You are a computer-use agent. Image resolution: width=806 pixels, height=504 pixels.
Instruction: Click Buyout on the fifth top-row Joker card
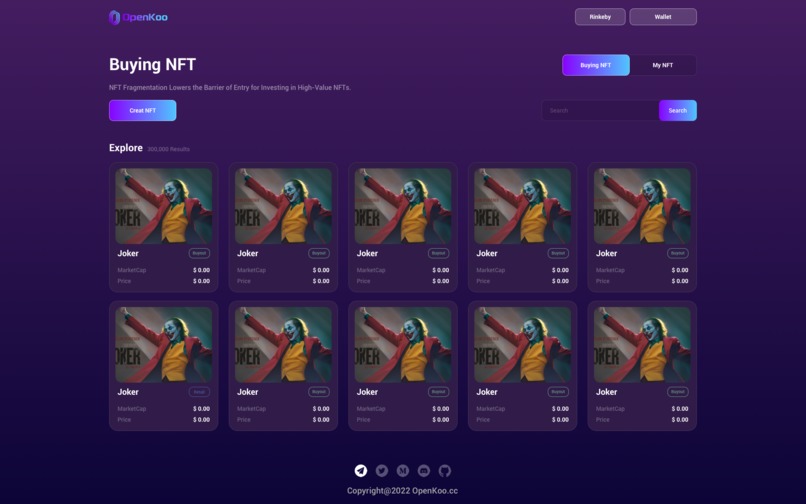(x=677, y=253)
